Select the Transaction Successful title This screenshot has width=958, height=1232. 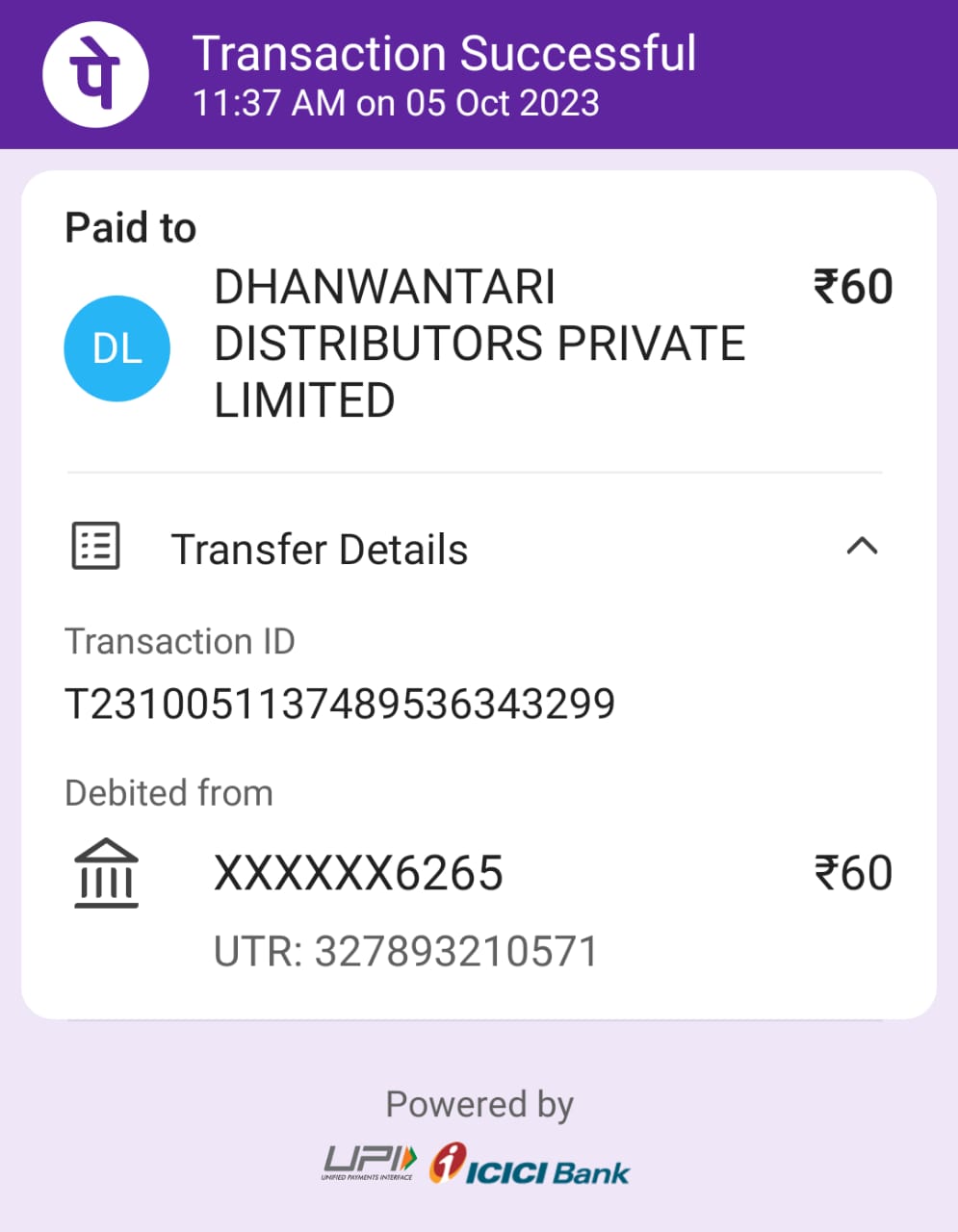445,53
